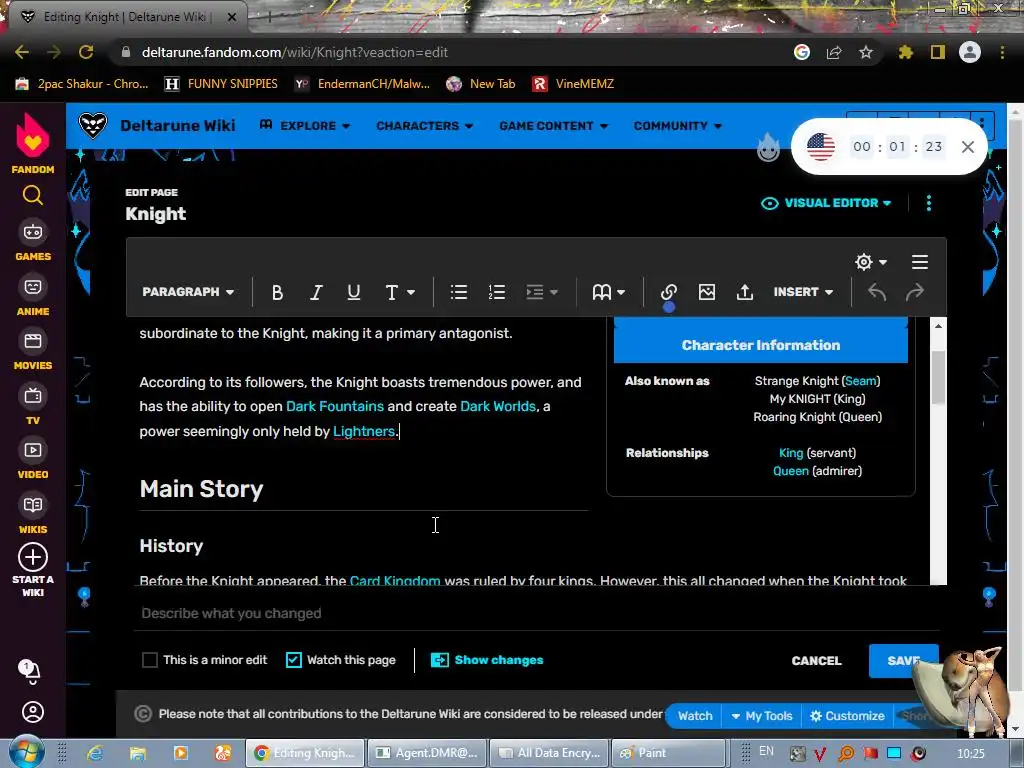
Task: Open editor settings gear menu
Action: [x=871, y=263]
